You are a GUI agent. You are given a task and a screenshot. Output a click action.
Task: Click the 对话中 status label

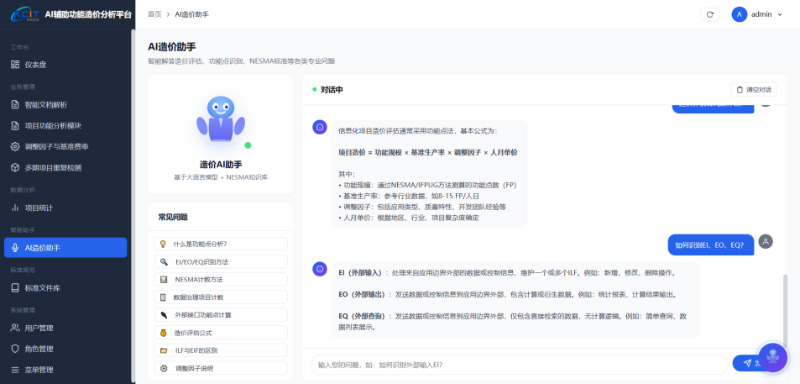tap(332, 90)
